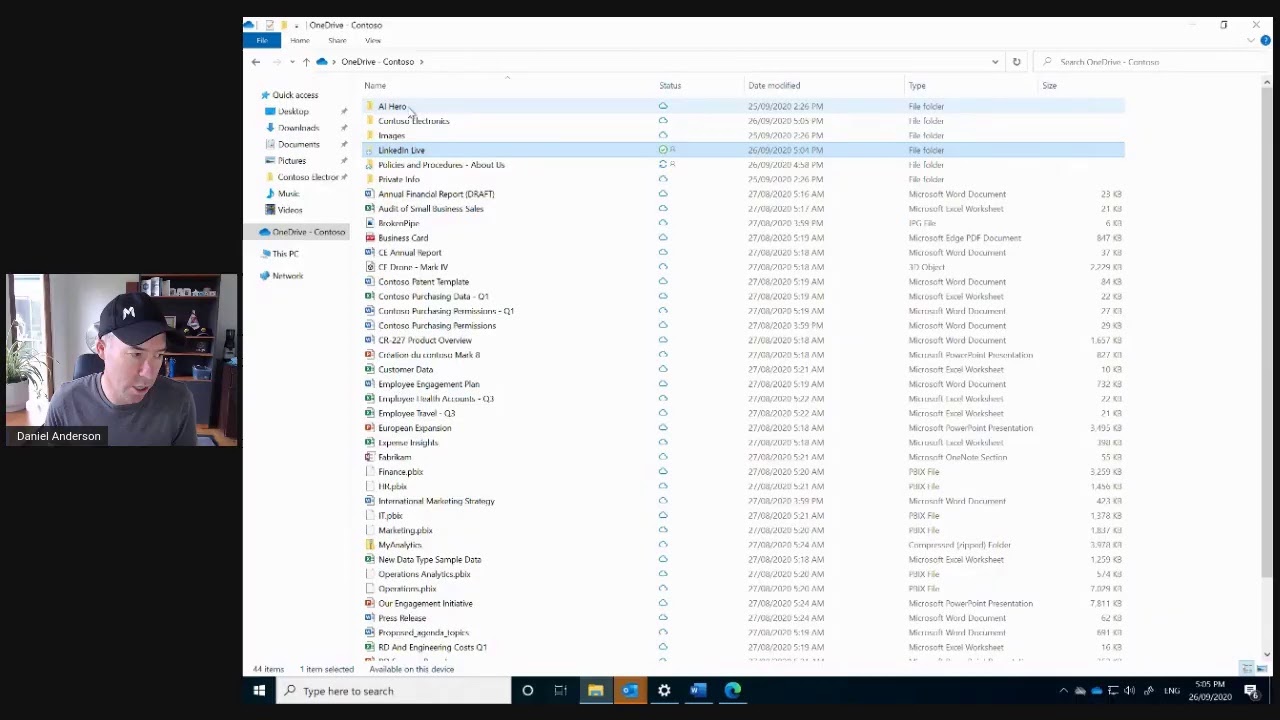This screenshot has height=720, width=1280.
Task: Open the File ribbon tab
Action: point(262,41)
